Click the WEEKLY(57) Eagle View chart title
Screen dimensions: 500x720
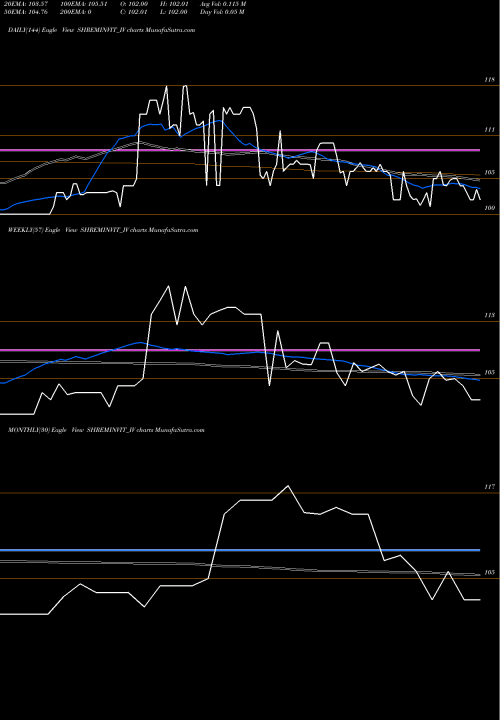(x=103, y=230)
